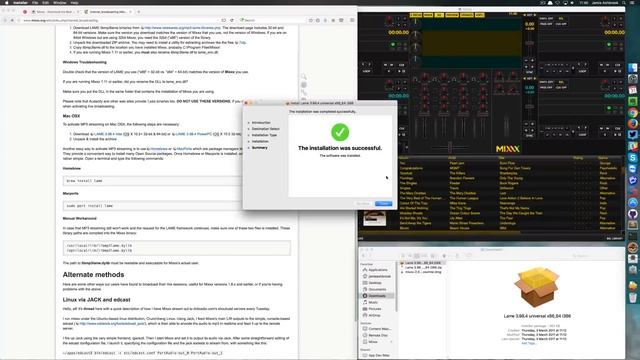This screenshot has height=360, width=640.
Task: Open GitHub Desktop from the Dock
Action: click(x=632, y=213)
